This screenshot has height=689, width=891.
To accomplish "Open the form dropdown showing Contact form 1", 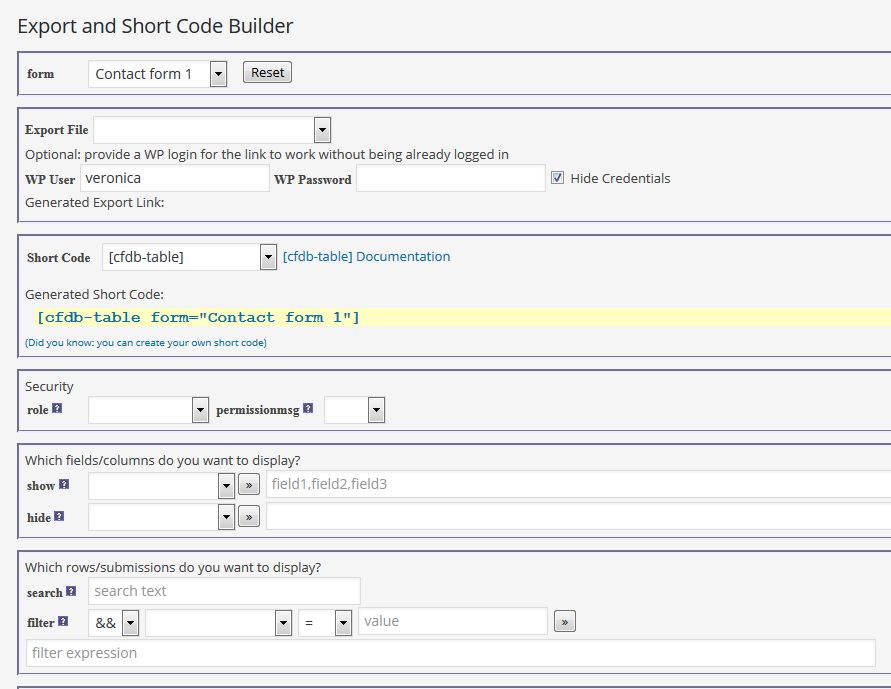I will (x=157, y=74).
